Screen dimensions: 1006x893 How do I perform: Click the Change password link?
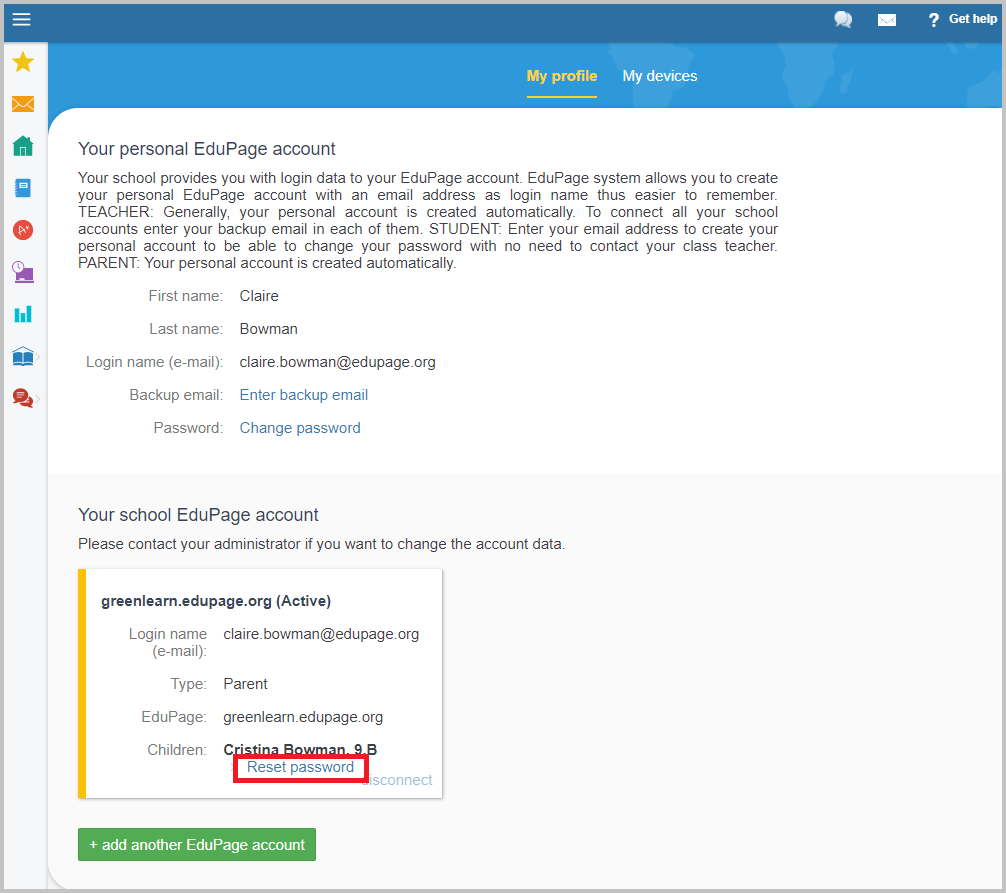pyautogui.click(x=300, y=428)
